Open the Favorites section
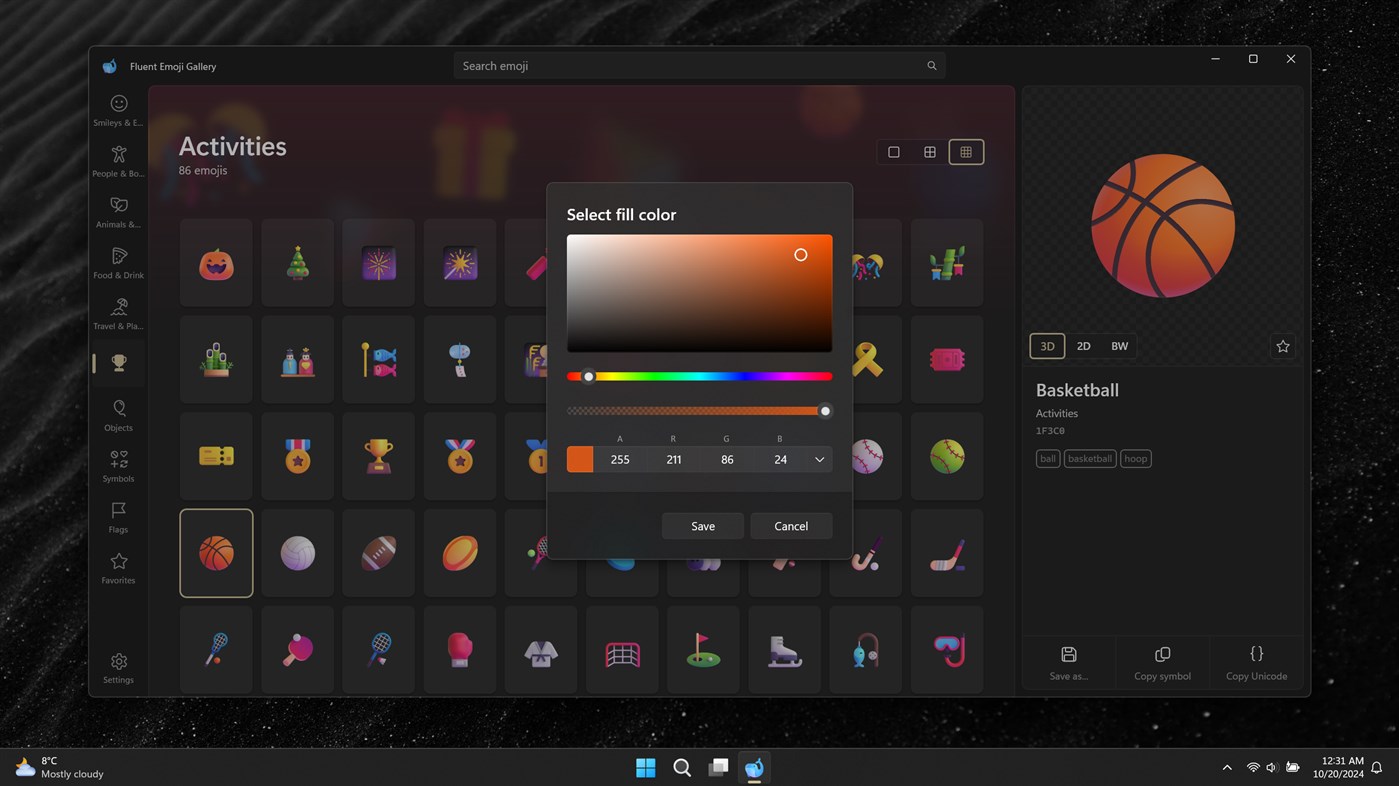This screenshot has height=786, width=1399. (118, 564)
